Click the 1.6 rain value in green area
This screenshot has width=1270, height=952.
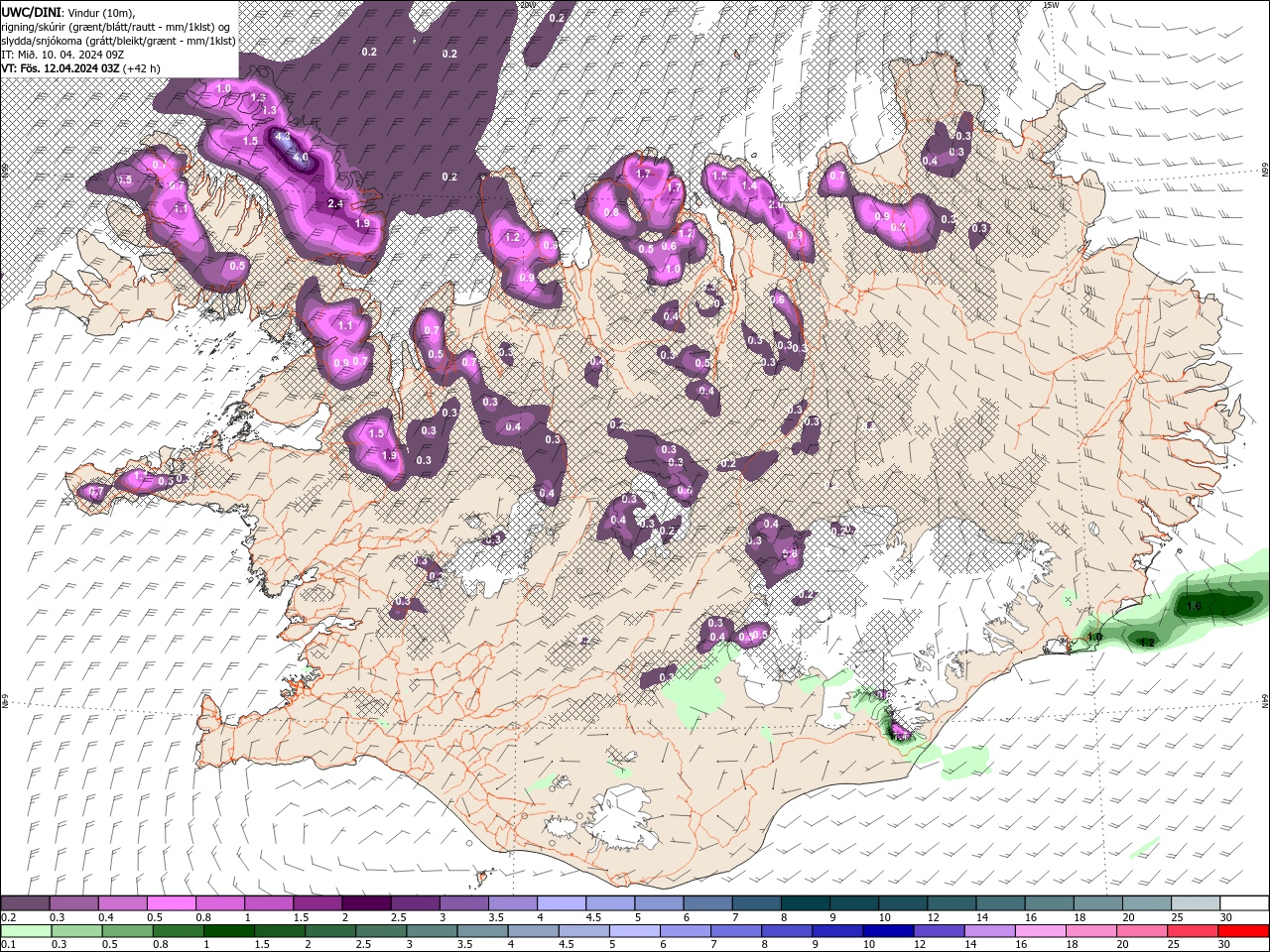(1194, 606)
